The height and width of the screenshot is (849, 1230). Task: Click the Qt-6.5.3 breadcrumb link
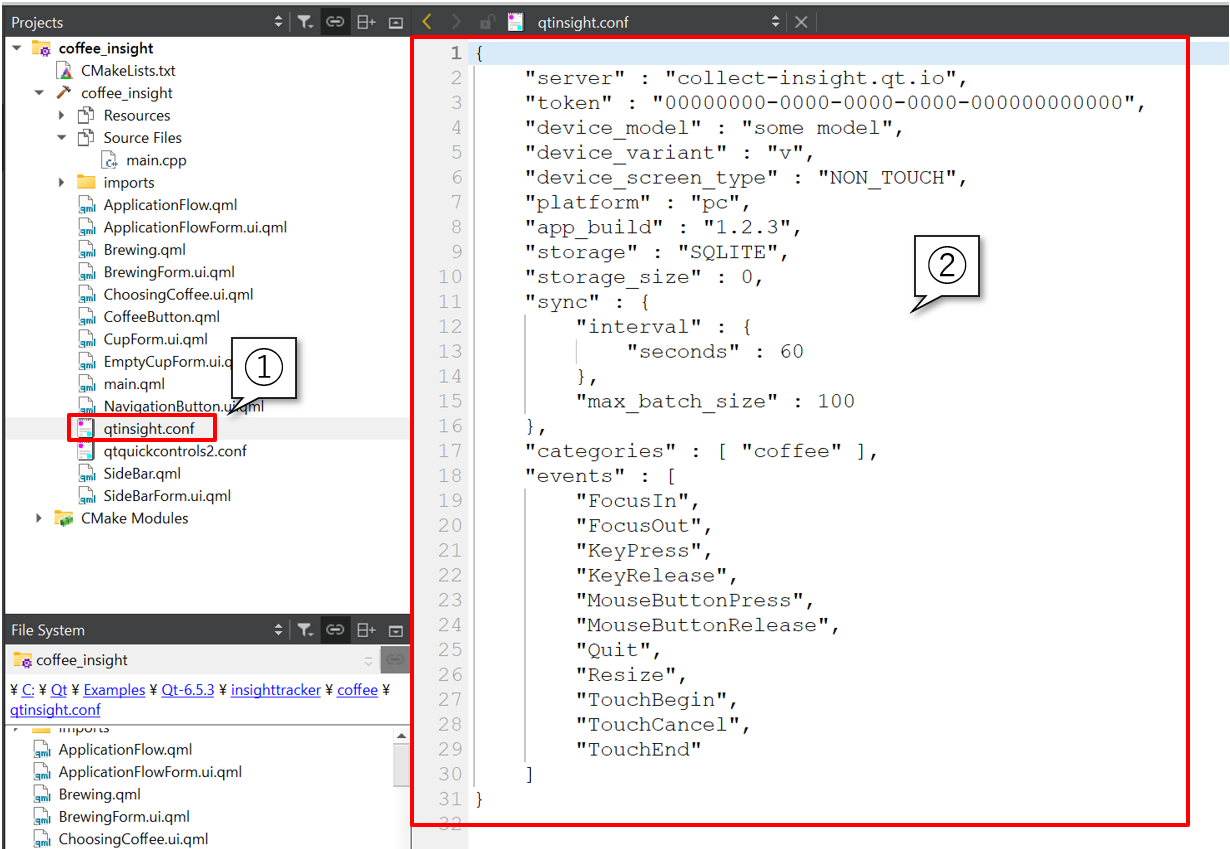click(187, 690)
